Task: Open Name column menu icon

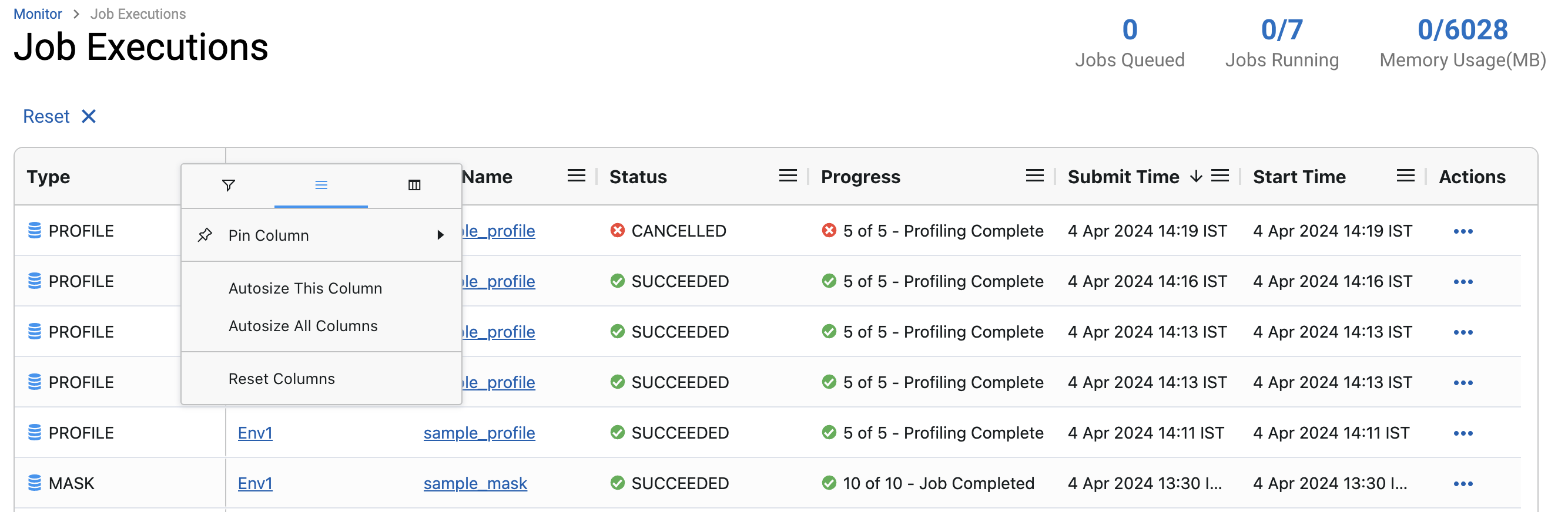Action: coord(576,176)
